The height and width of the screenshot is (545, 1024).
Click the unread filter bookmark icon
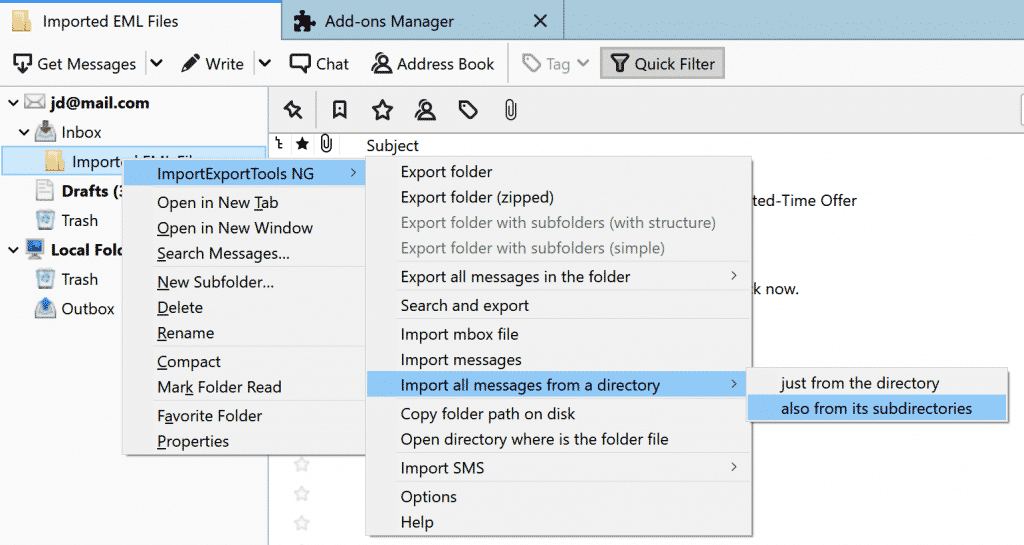[339, 110]
